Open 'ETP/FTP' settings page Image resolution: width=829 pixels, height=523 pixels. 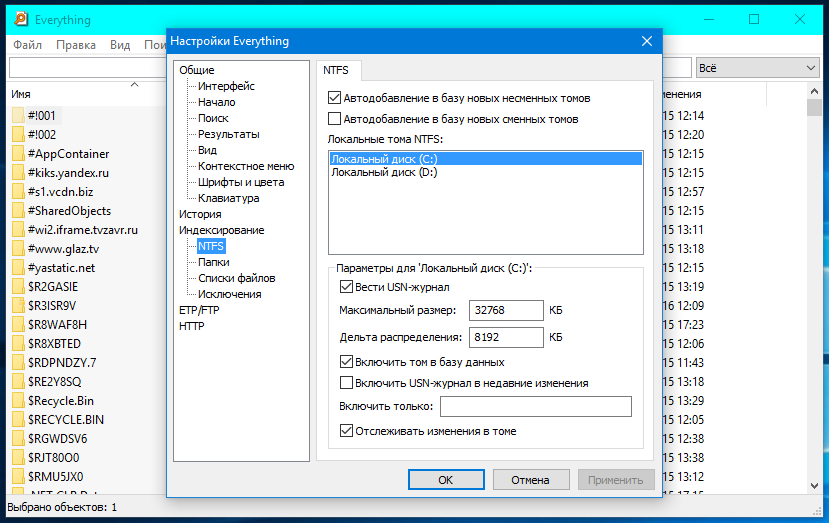pyautogui.click(x=199, y=310)
